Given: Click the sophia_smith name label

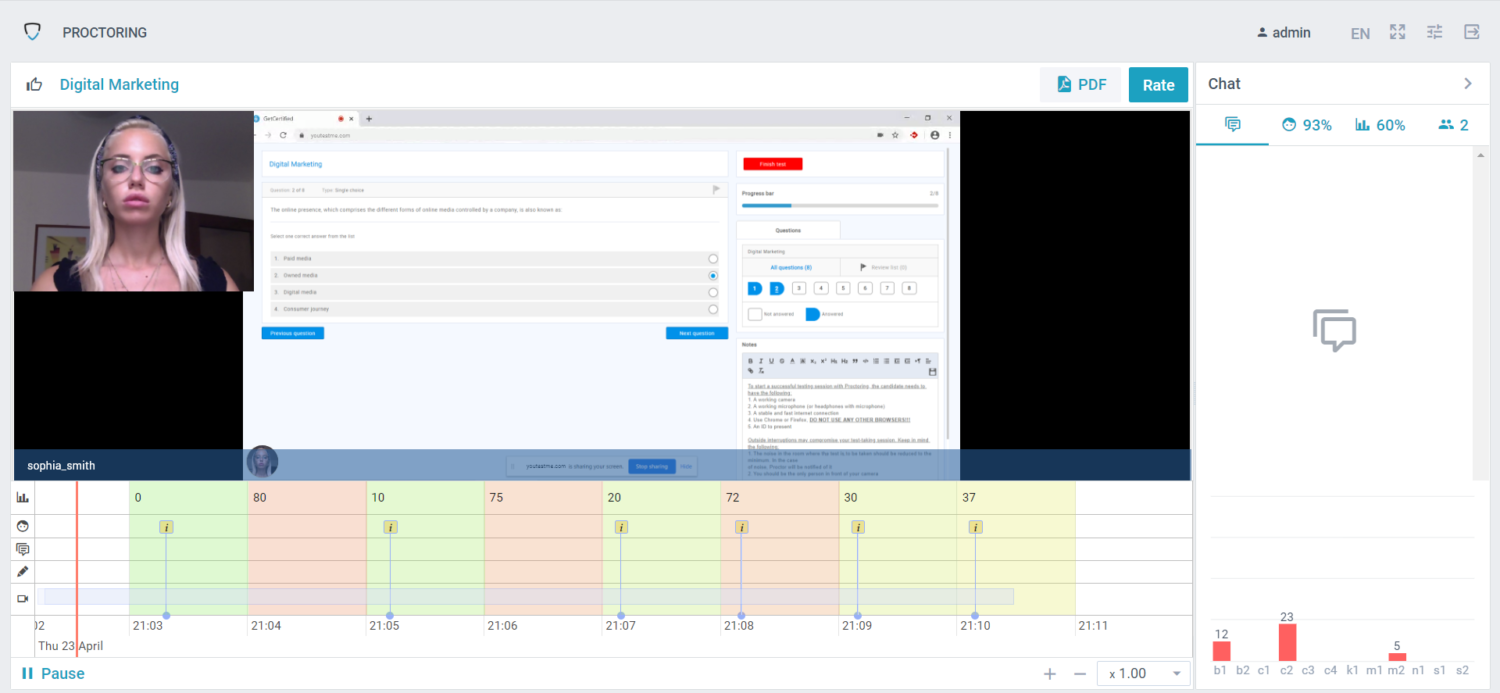Looking at the screenshot, I should [x=61, y=465].
